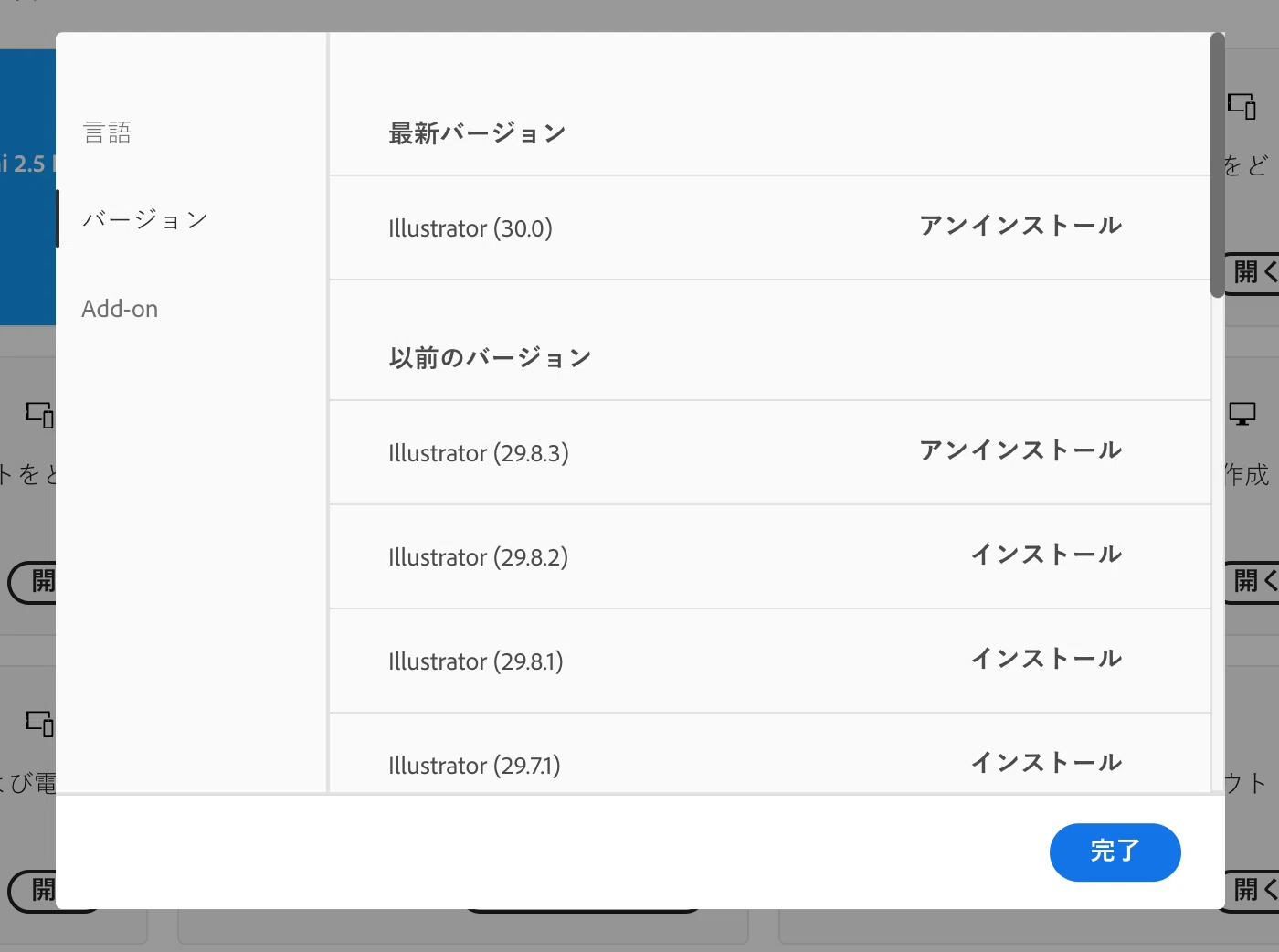Switch to the Add-on tab
Screen dimensions: 1279x952
pos(120,309)
